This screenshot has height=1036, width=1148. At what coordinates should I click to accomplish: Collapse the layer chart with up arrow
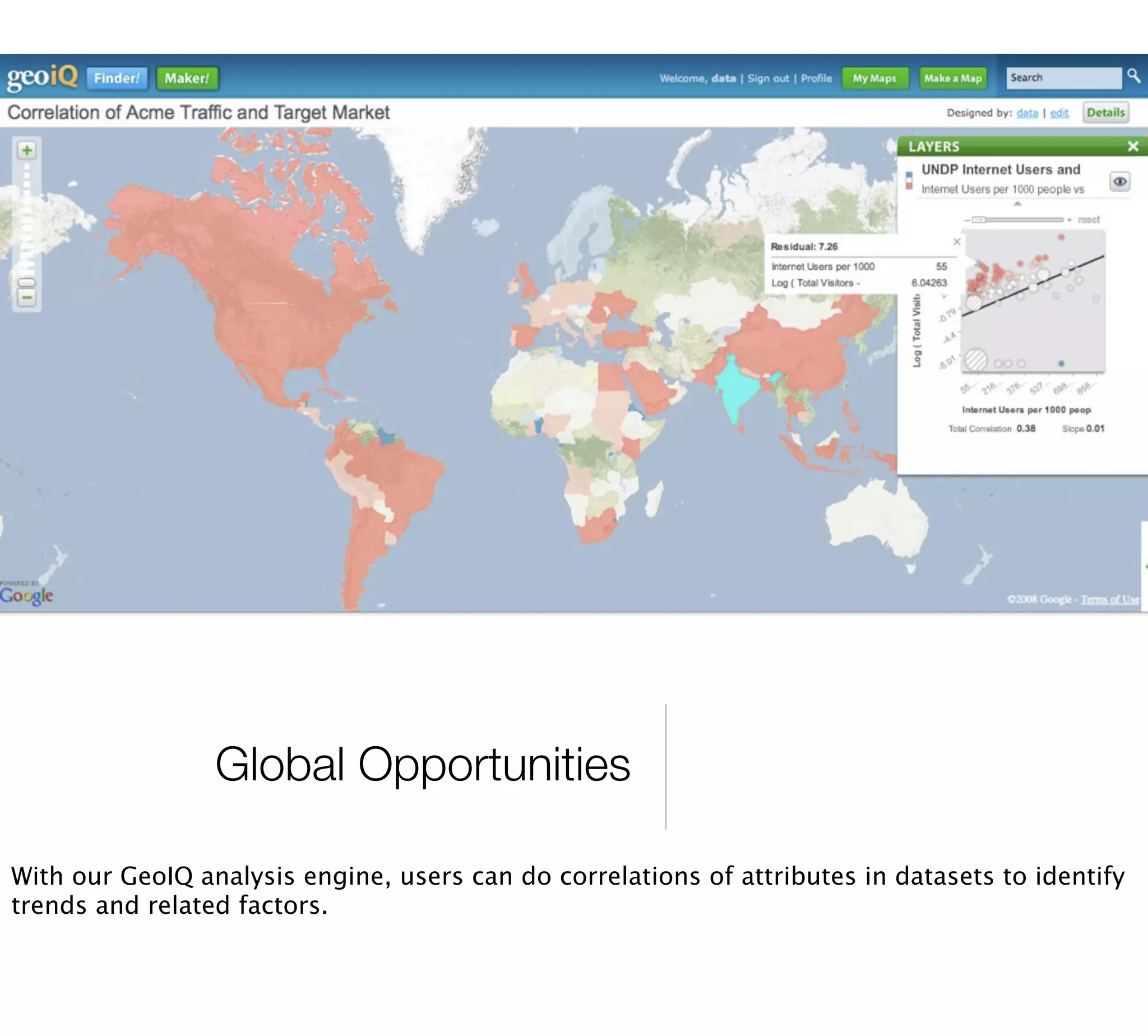click(1017, 203)
